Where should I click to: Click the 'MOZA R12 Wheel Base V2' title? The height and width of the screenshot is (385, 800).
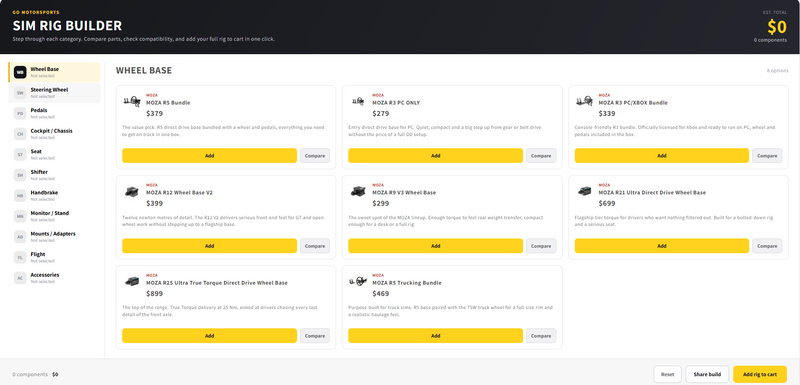tap(180, 193)
